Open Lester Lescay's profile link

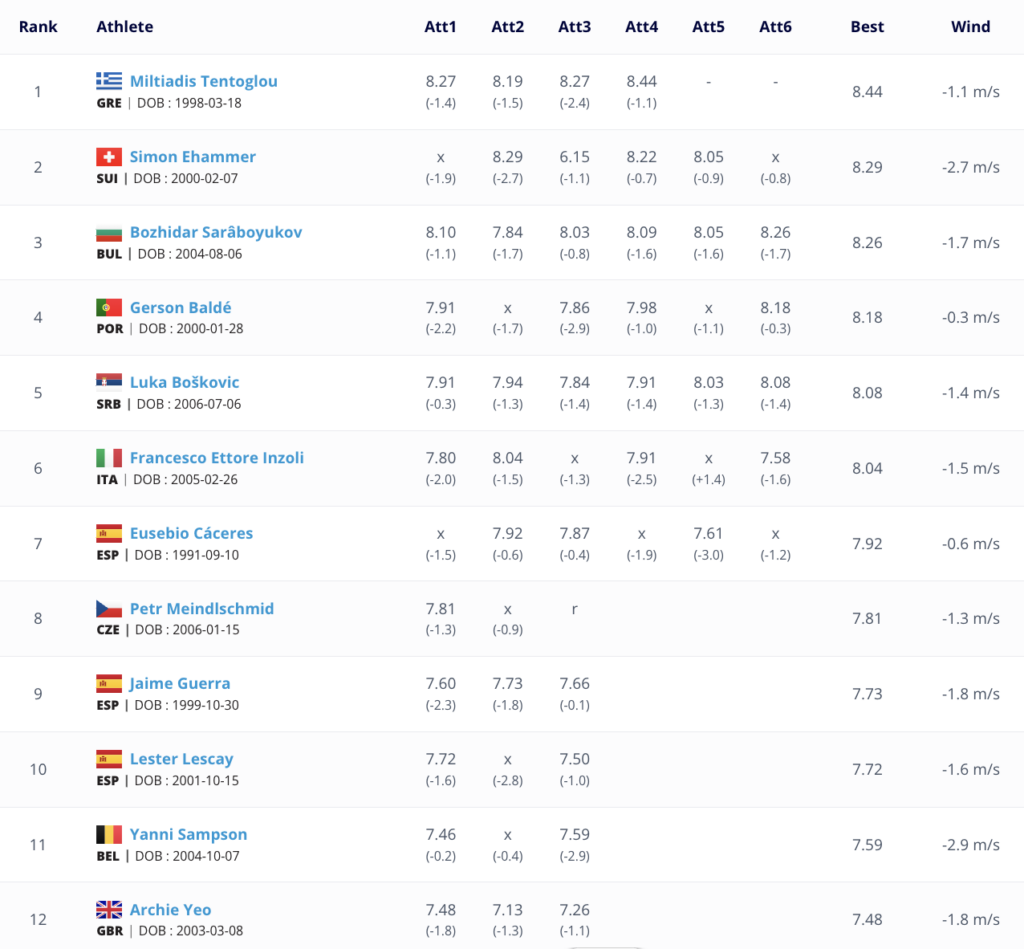(x=182, y=759)
